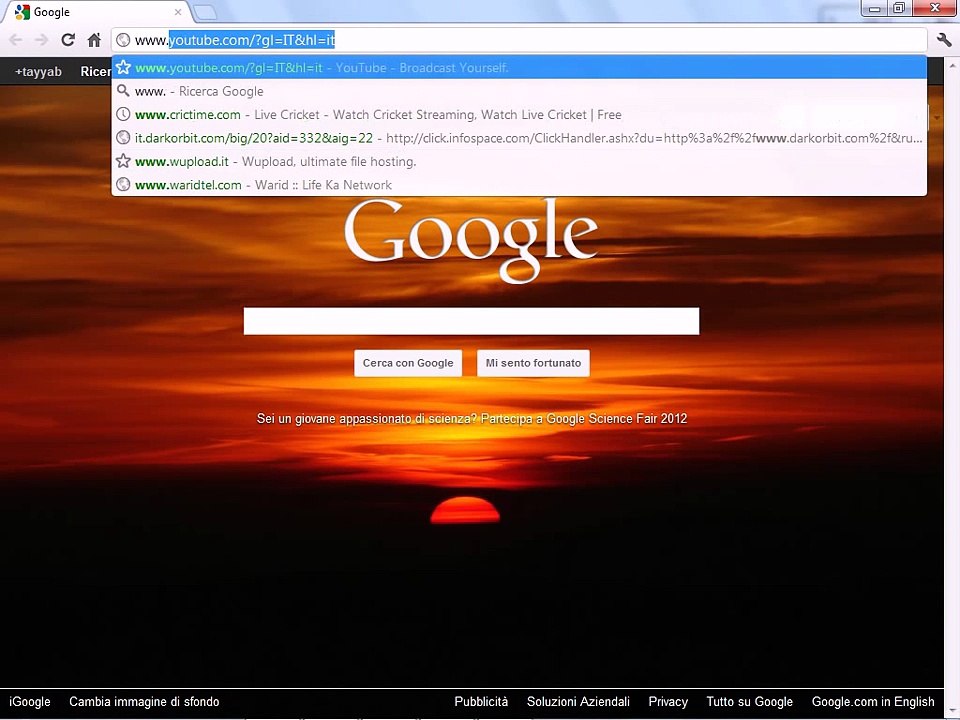960x720 pixels.
Task: Open the Pubblicità link
Action: [x=481, y=702]
